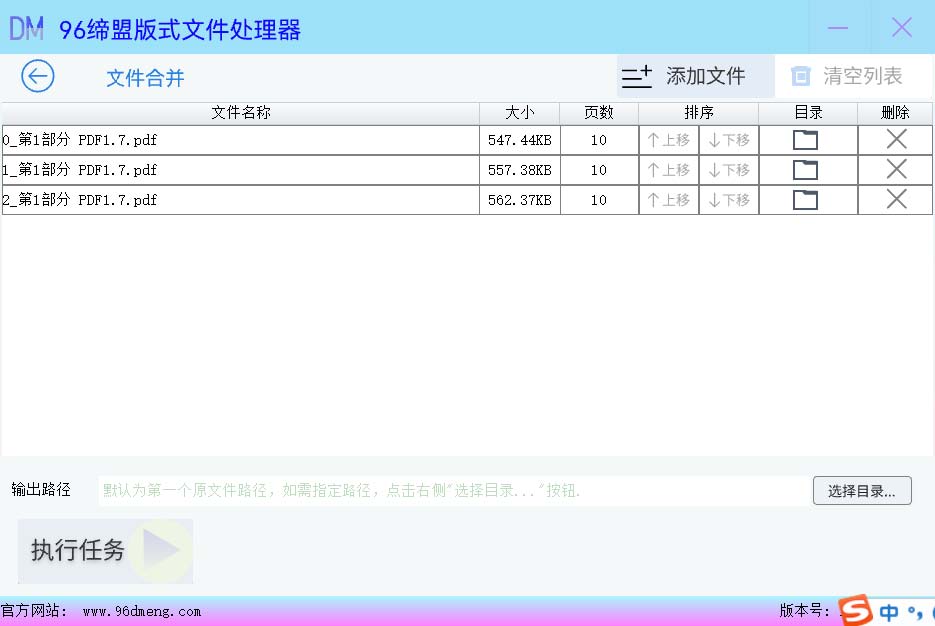Open the folder icon for 2_第1部分 PDF1.7.pdf
This screenshot has height=626, width=935.
tap(805, 200)
